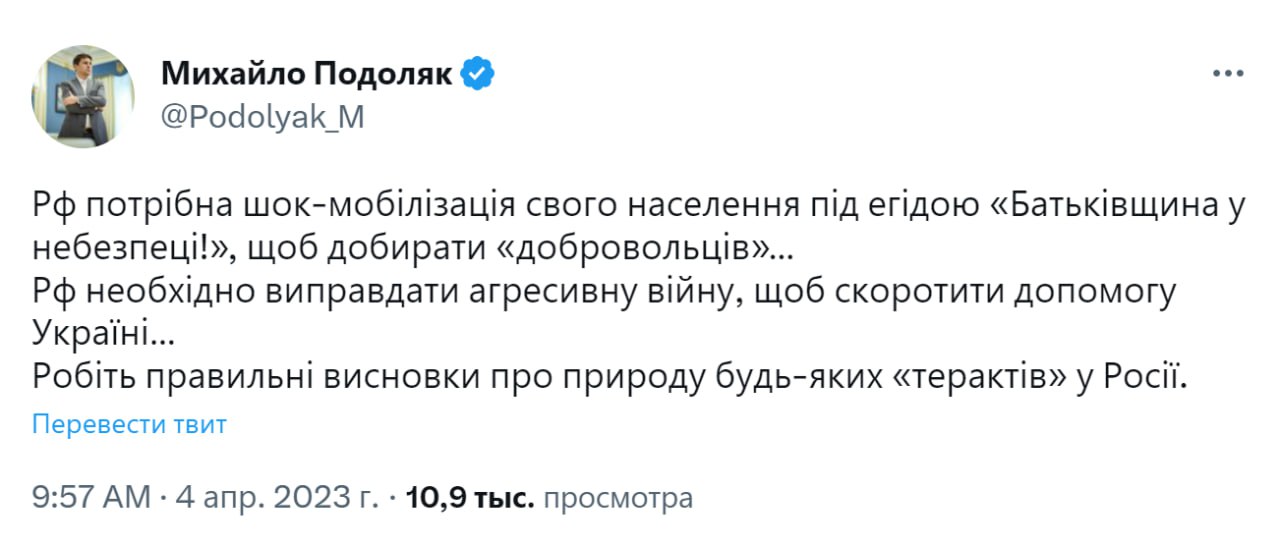1280x545 pixels.
Task: Click the blue verified checkmark badge
Action: click(x=477, y=73)
